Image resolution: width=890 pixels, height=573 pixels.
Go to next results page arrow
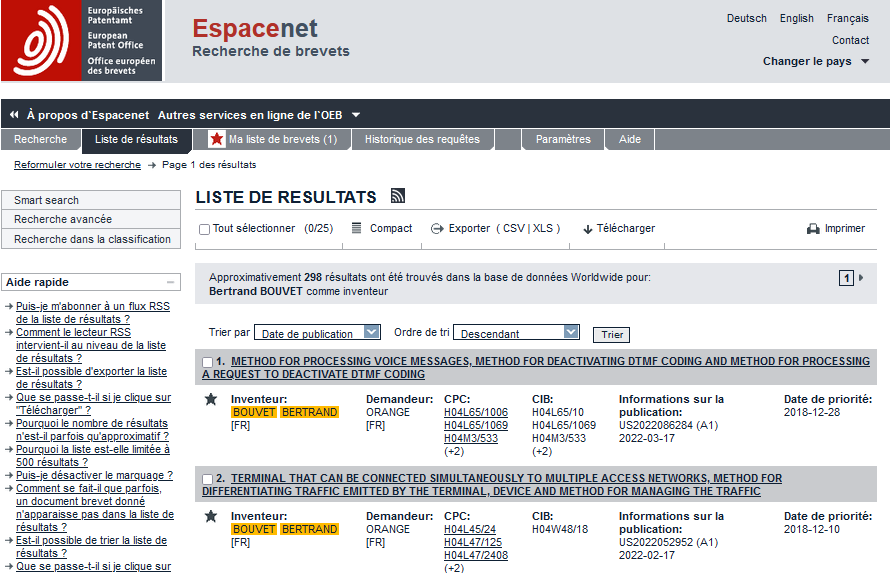[x=861, y=278]
